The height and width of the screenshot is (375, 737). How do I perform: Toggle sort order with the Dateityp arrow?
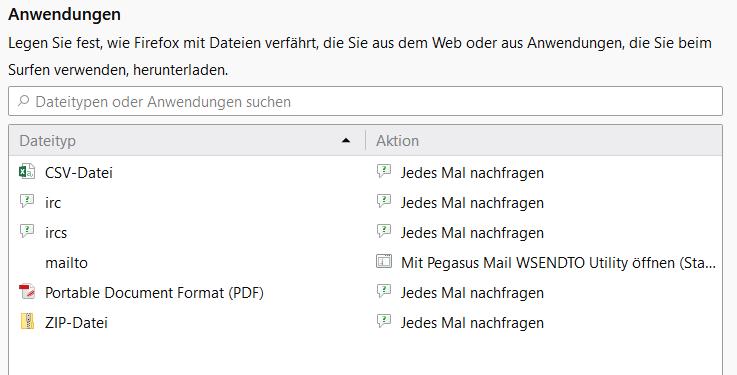pyautogui.click(x=346, y=141)
